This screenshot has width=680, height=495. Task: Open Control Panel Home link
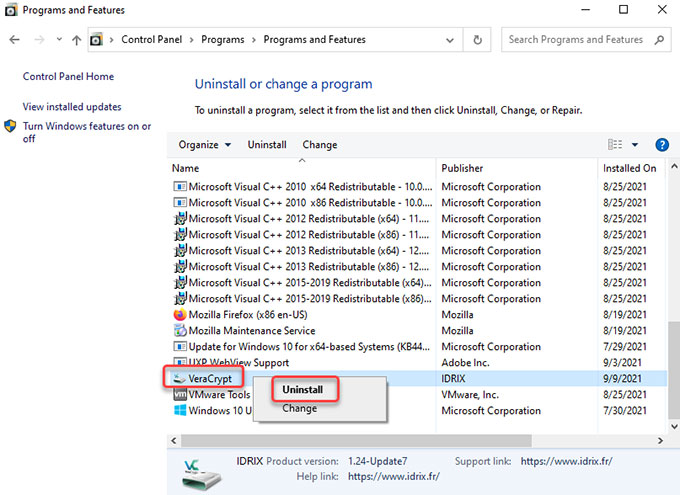69,76
